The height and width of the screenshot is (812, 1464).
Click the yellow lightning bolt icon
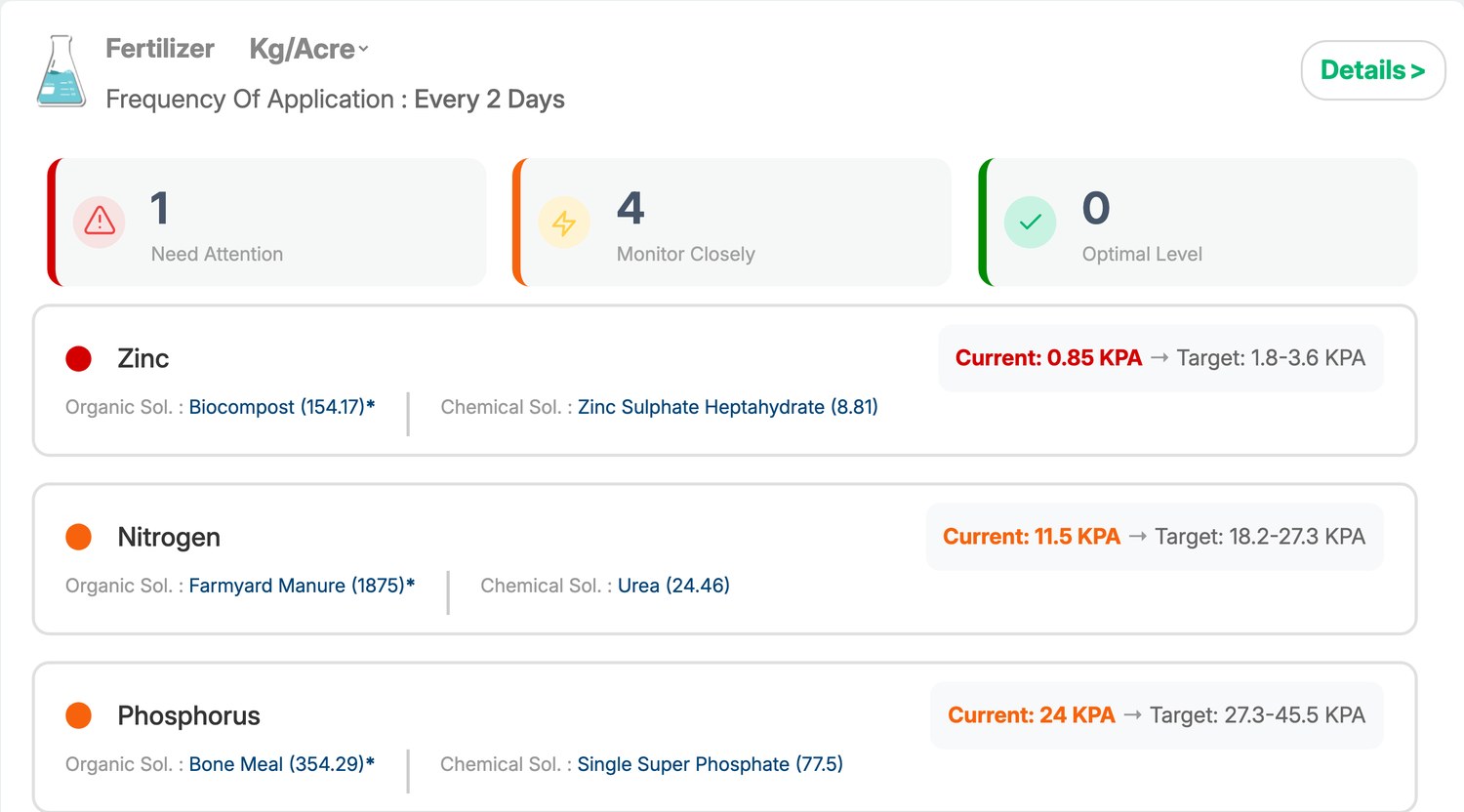click(564, 222)
